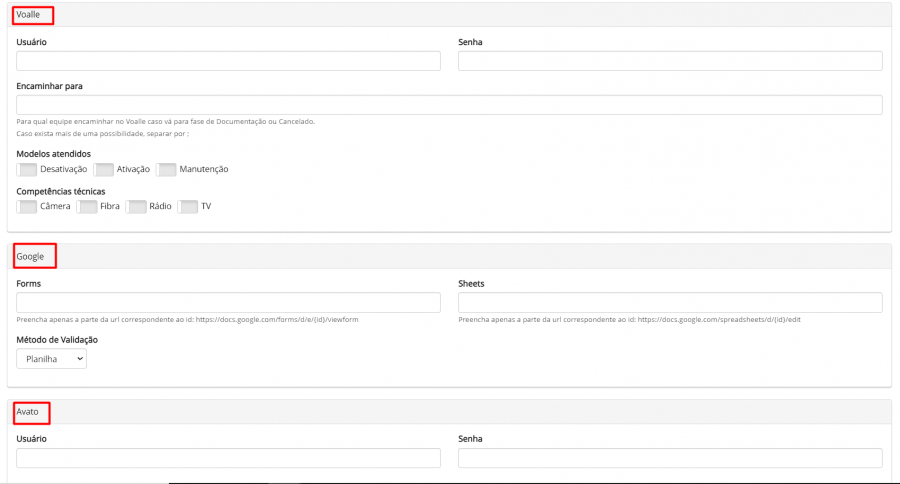Enable the Câmera competency switch
The image size is (900, 484).
[27, 207]
